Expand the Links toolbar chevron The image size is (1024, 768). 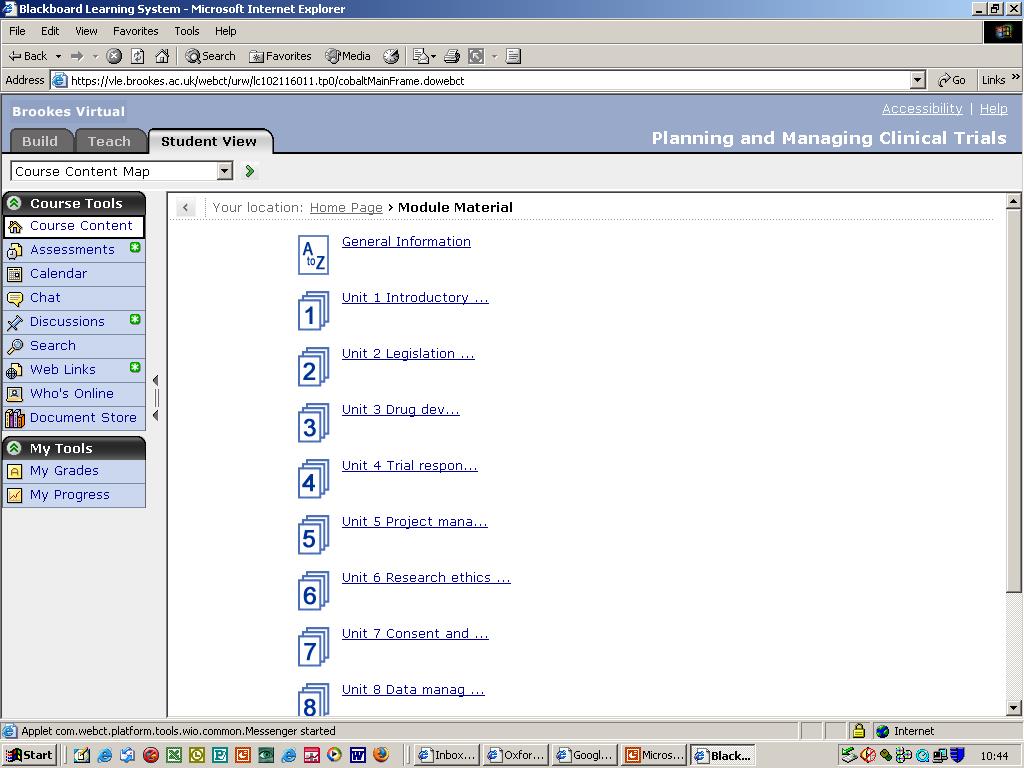[1016, 77]
